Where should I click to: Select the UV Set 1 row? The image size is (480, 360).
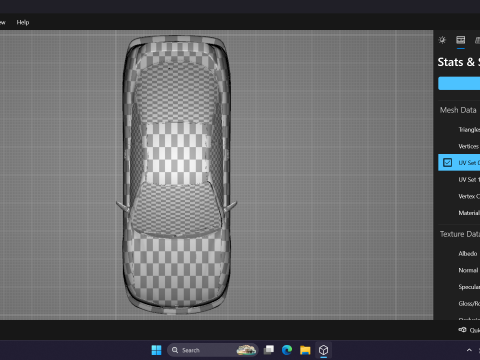(459, 179)
